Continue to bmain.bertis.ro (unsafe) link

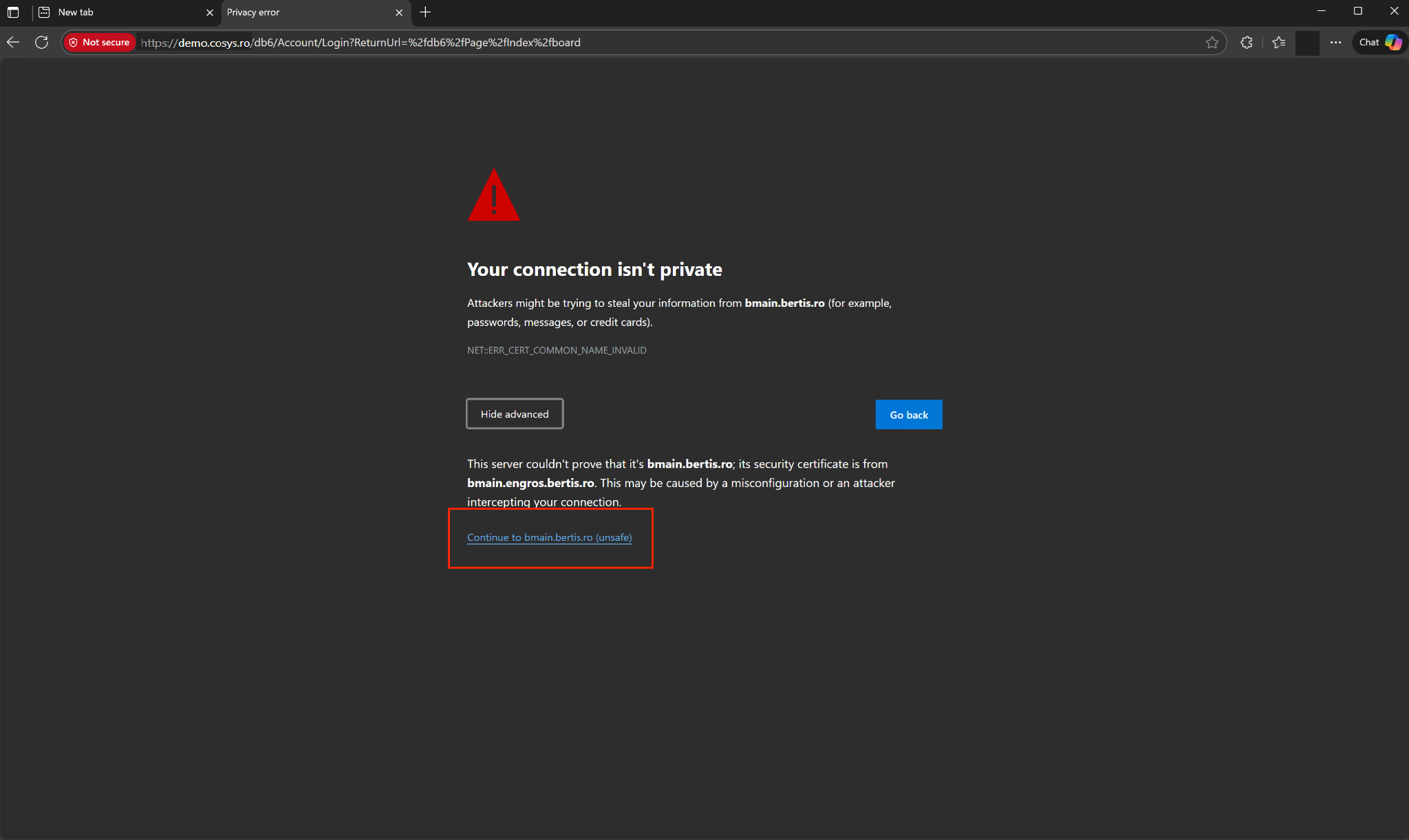point(549,537)
